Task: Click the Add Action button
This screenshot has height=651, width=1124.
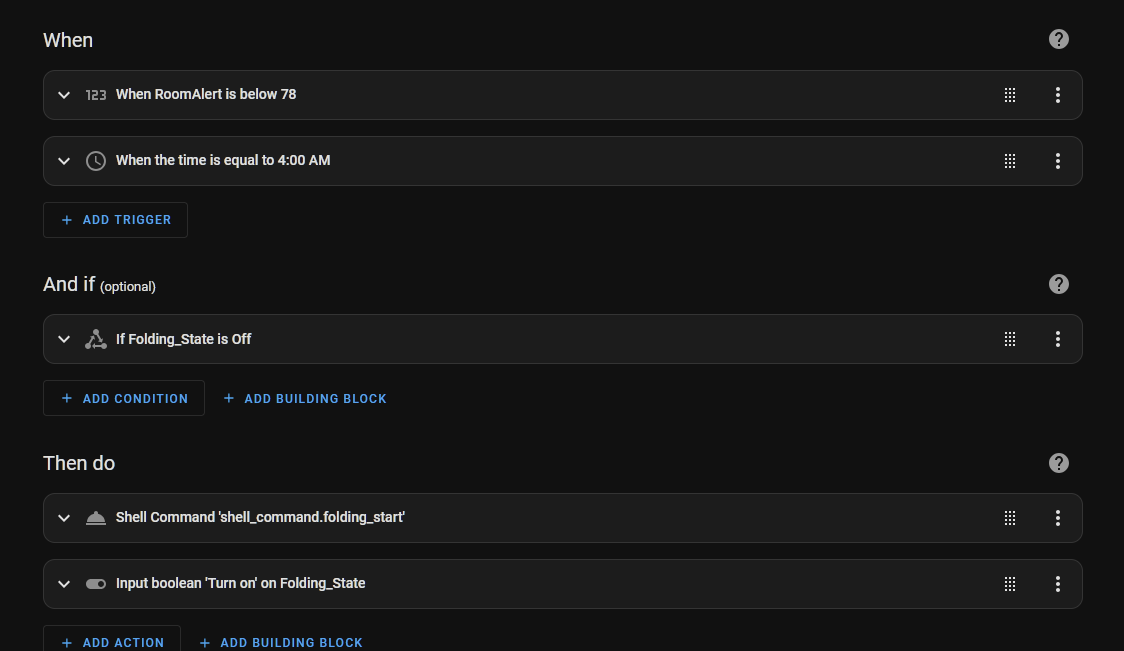Action: 112,639
